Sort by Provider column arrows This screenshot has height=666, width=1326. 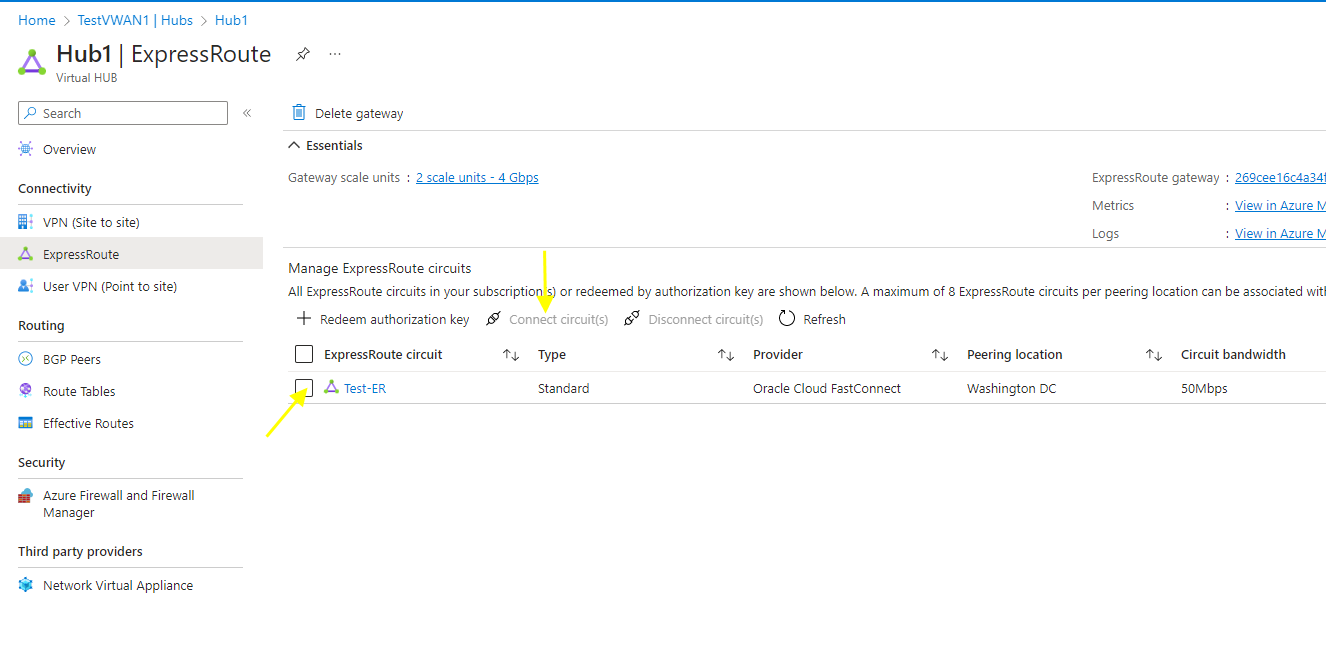pos(940,355)
